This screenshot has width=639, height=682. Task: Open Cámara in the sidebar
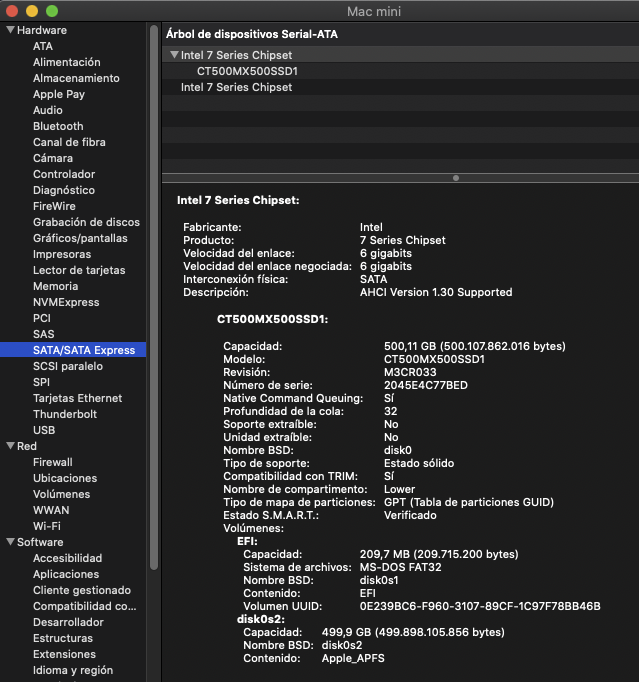(x=53, y=158)
